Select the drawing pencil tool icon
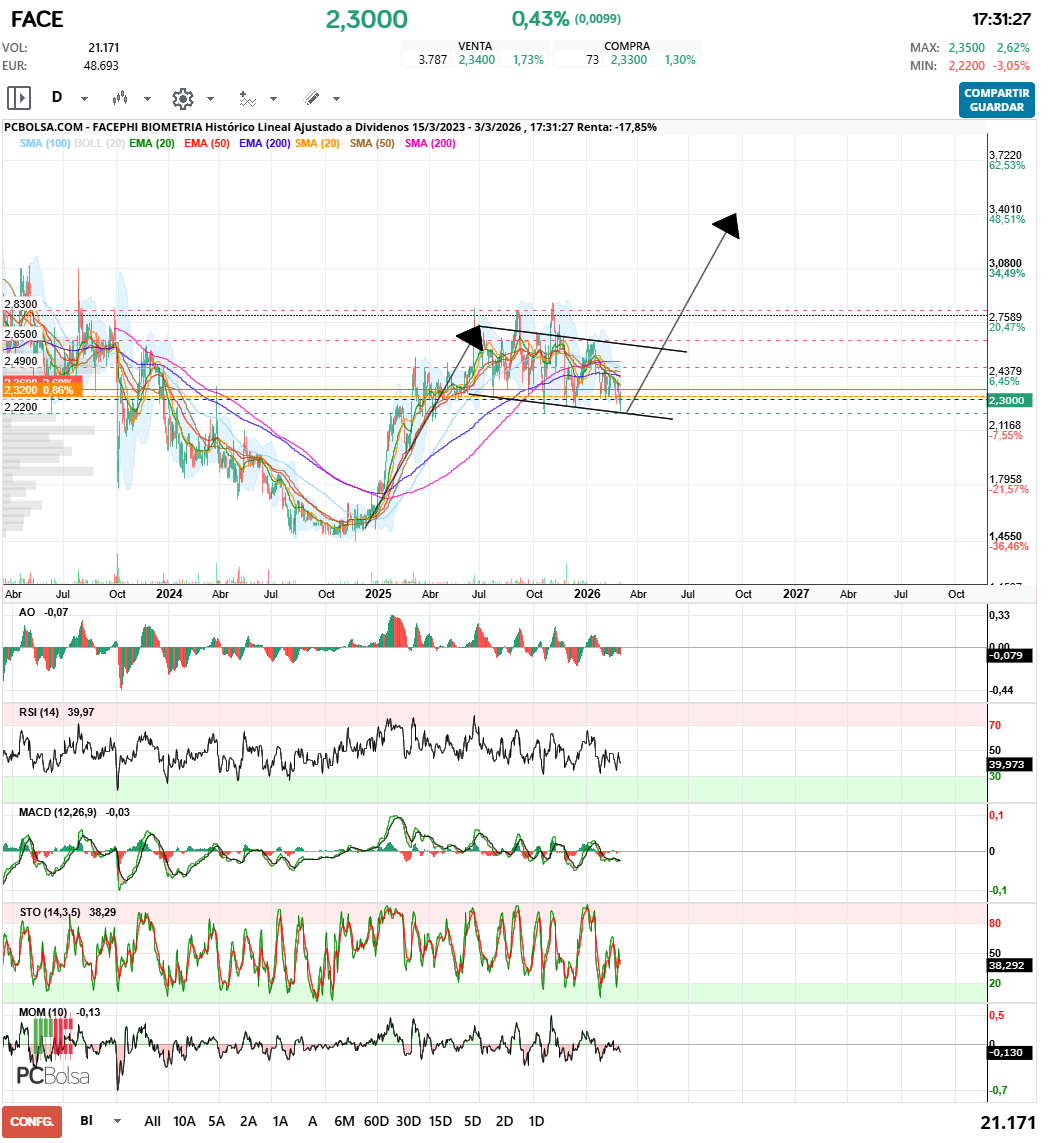This screenshot has height=1143, width=1050. click(311, 98)
